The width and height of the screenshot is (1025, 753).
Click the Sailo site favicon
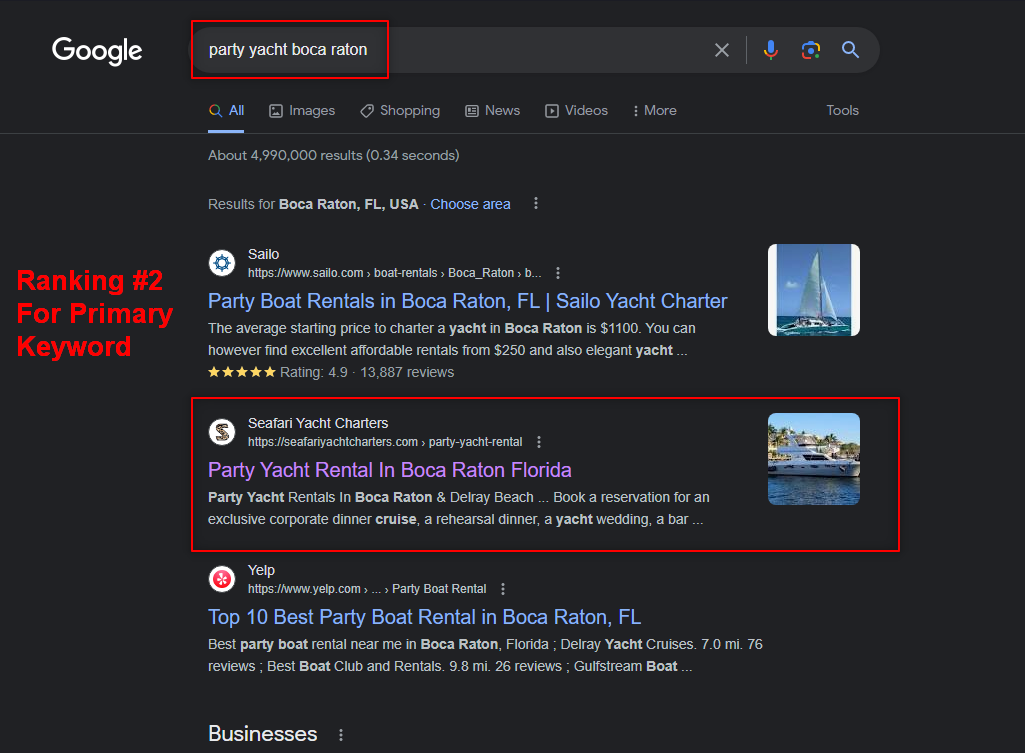222,263
